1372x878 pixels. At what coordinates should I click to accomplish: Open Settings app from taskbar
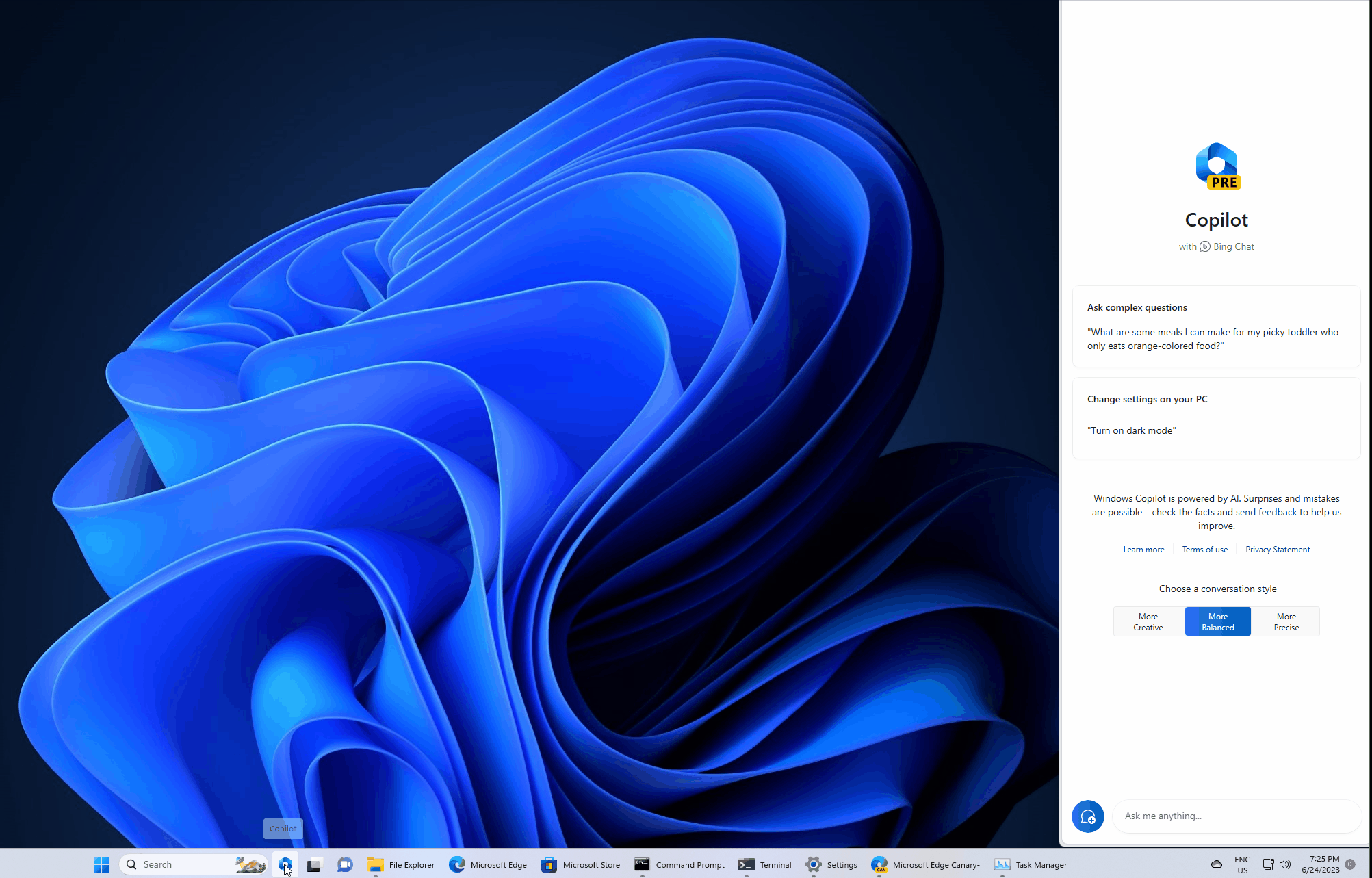point(813,863)
